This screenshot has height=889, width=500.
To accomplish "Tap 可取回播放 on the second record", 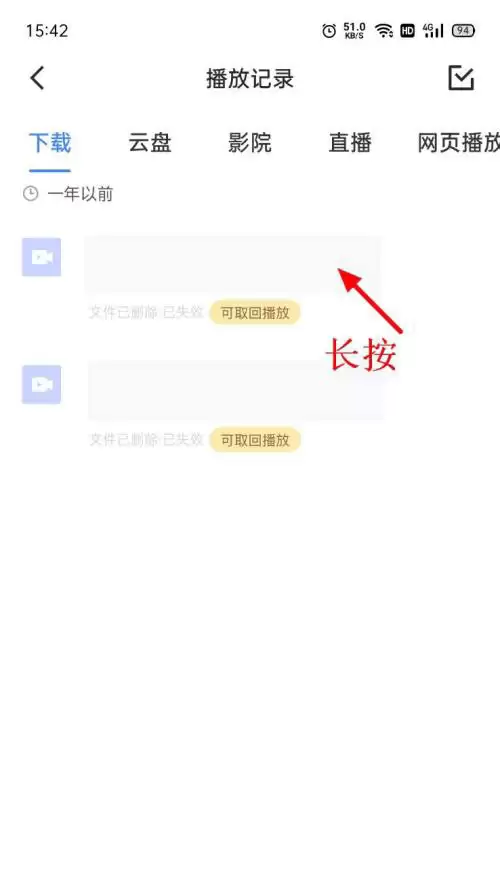I will click(255, 440).
